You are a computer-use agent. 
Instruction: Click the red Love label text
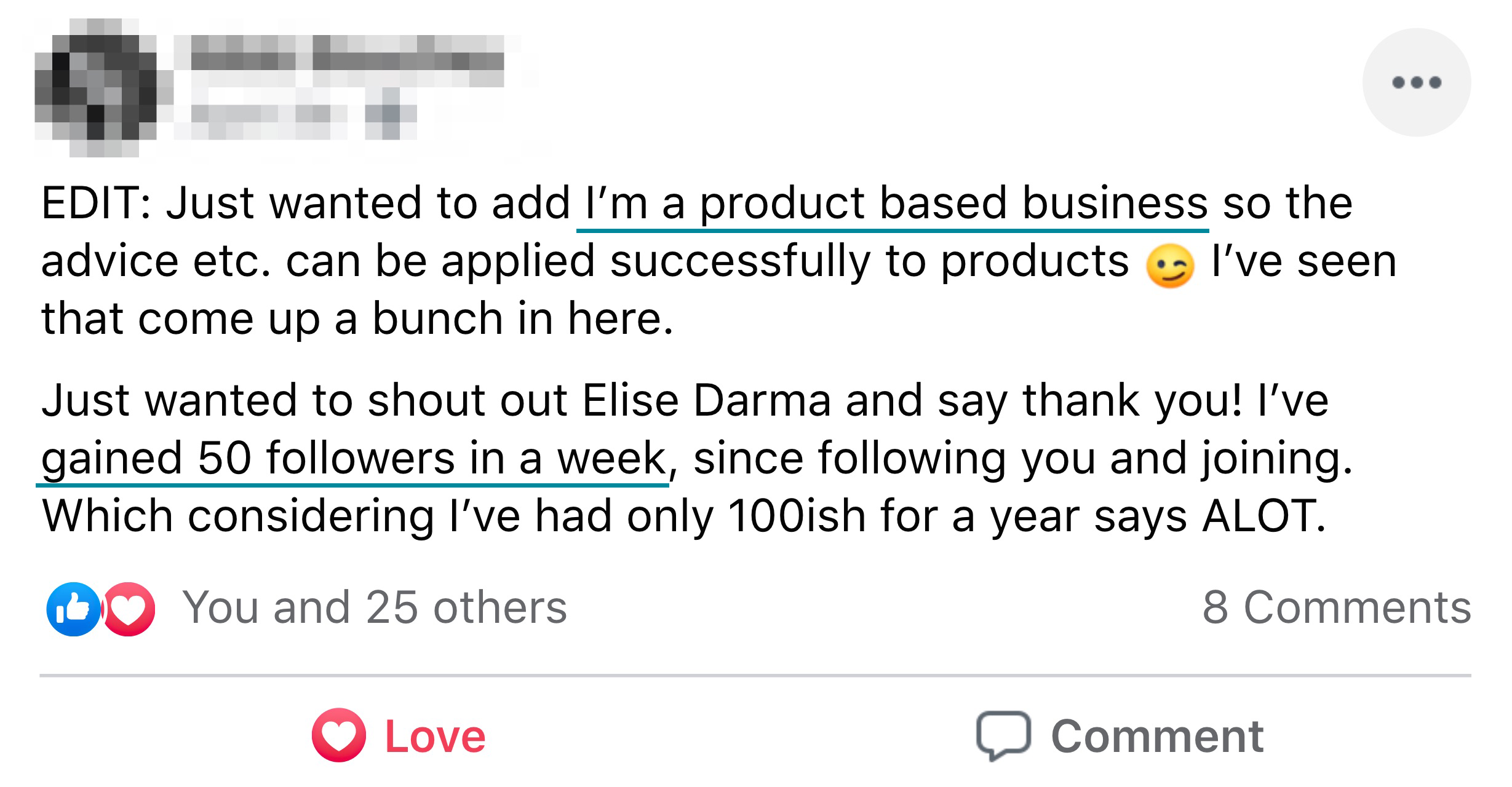tap(435, 737)
